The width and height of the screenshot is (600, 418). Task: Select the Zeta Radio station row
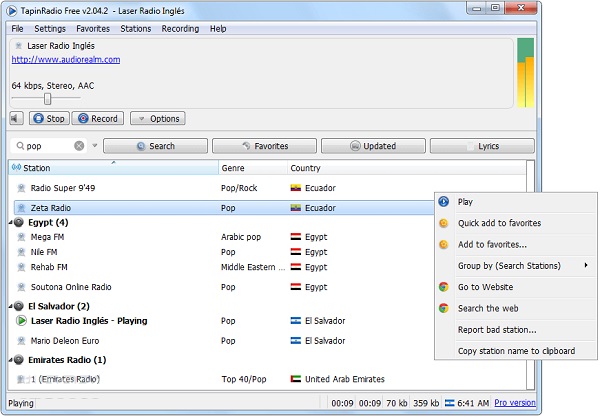pyautogui.click(x=224, y=208)
